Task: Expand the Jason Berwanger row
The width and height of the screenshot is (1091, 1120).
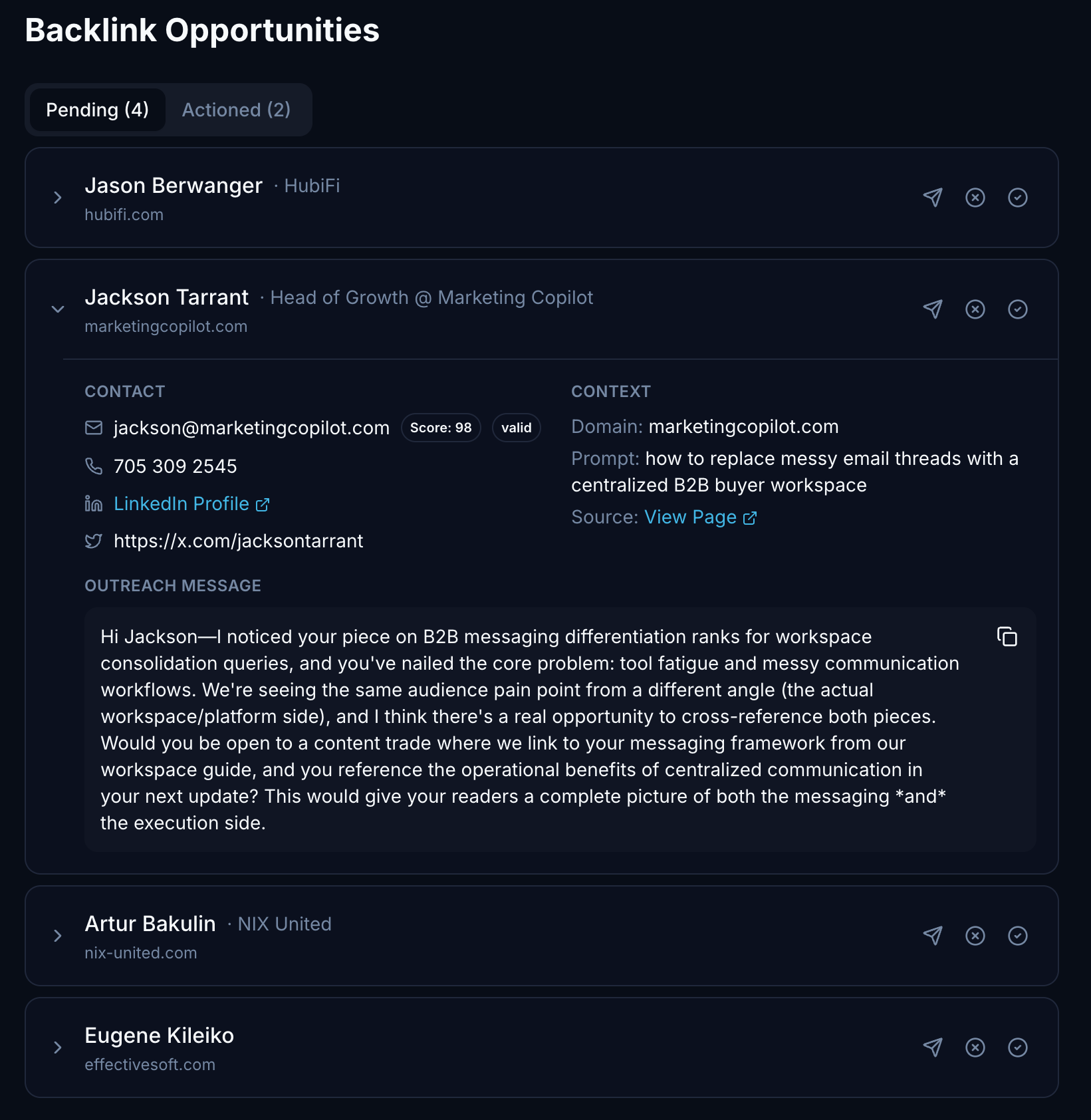Action: point(58,198)
